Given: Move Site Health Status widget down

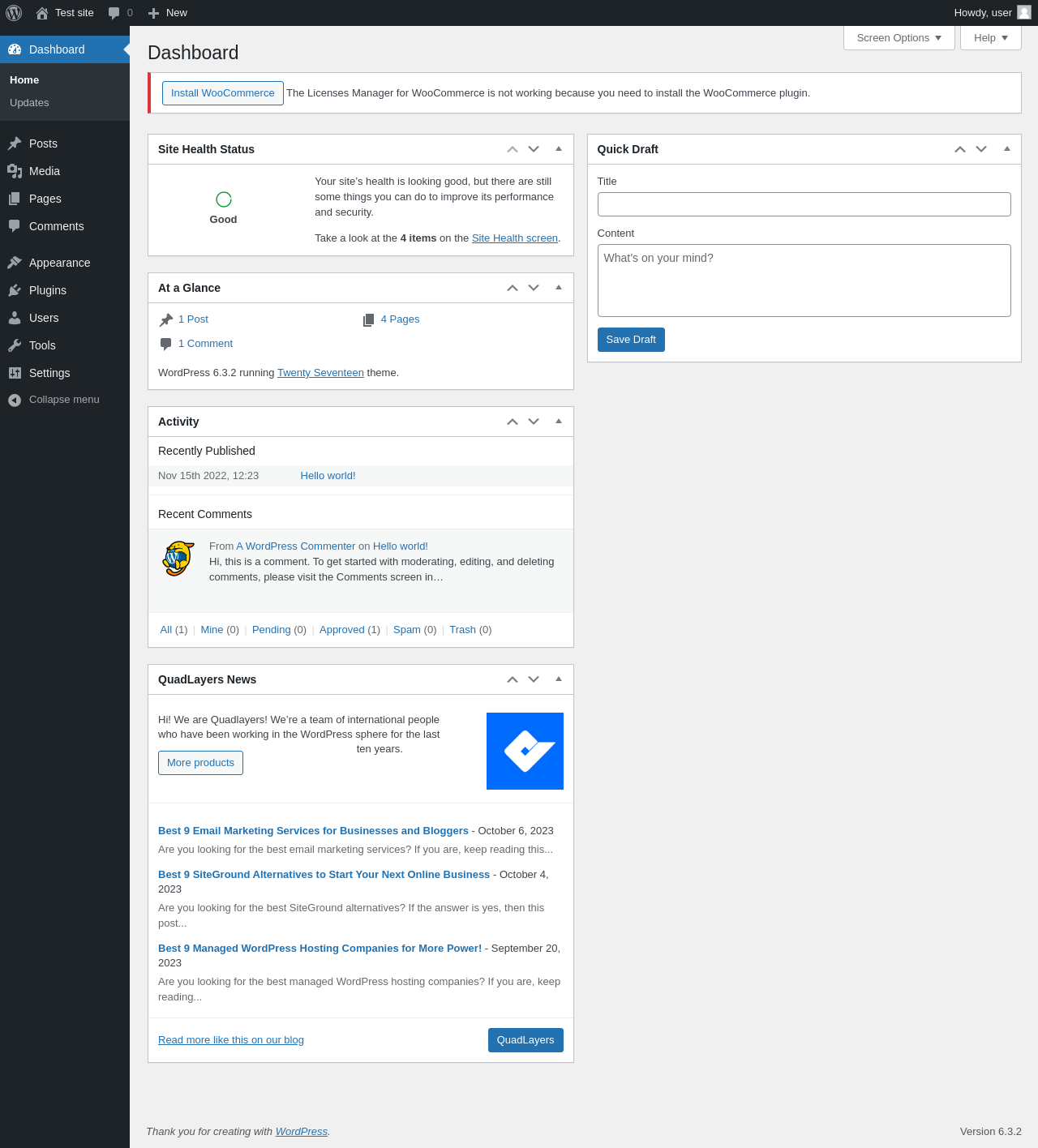Looking at the screenshot, I should 534,149.
